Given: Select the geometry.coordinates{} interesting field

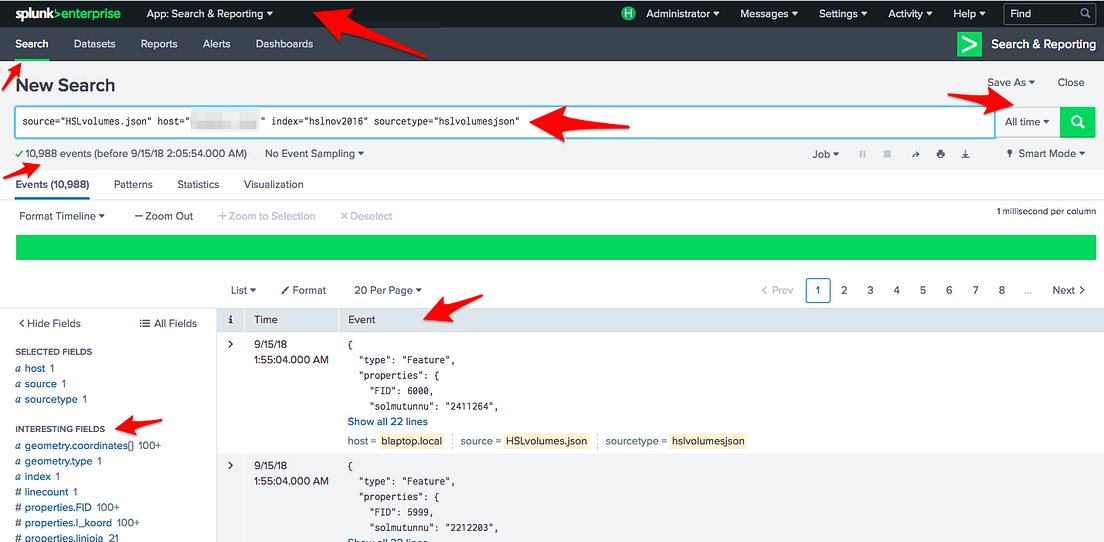Looking at the screenshot, I should [x=79, y=446].
